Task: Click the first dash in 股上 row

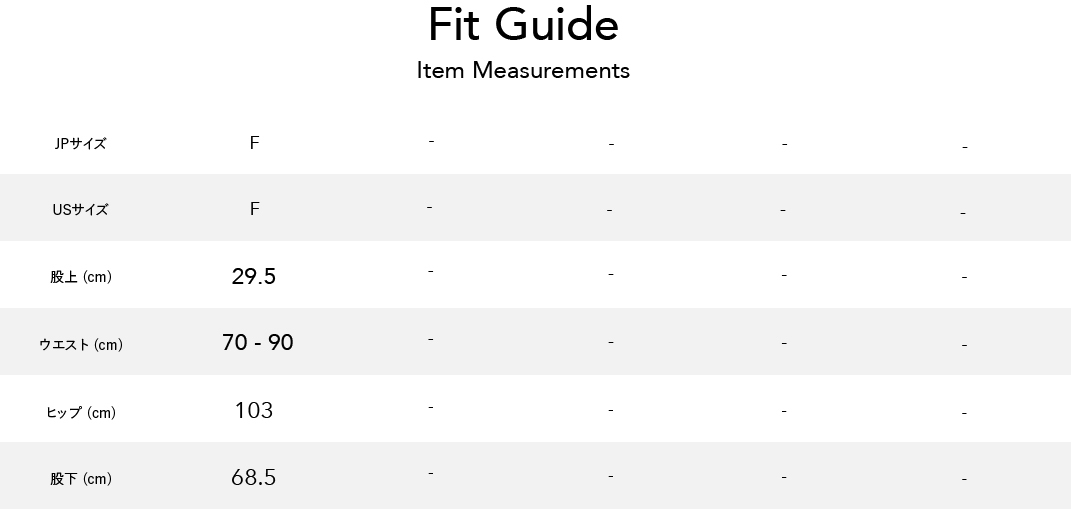Action: [431, 272]
